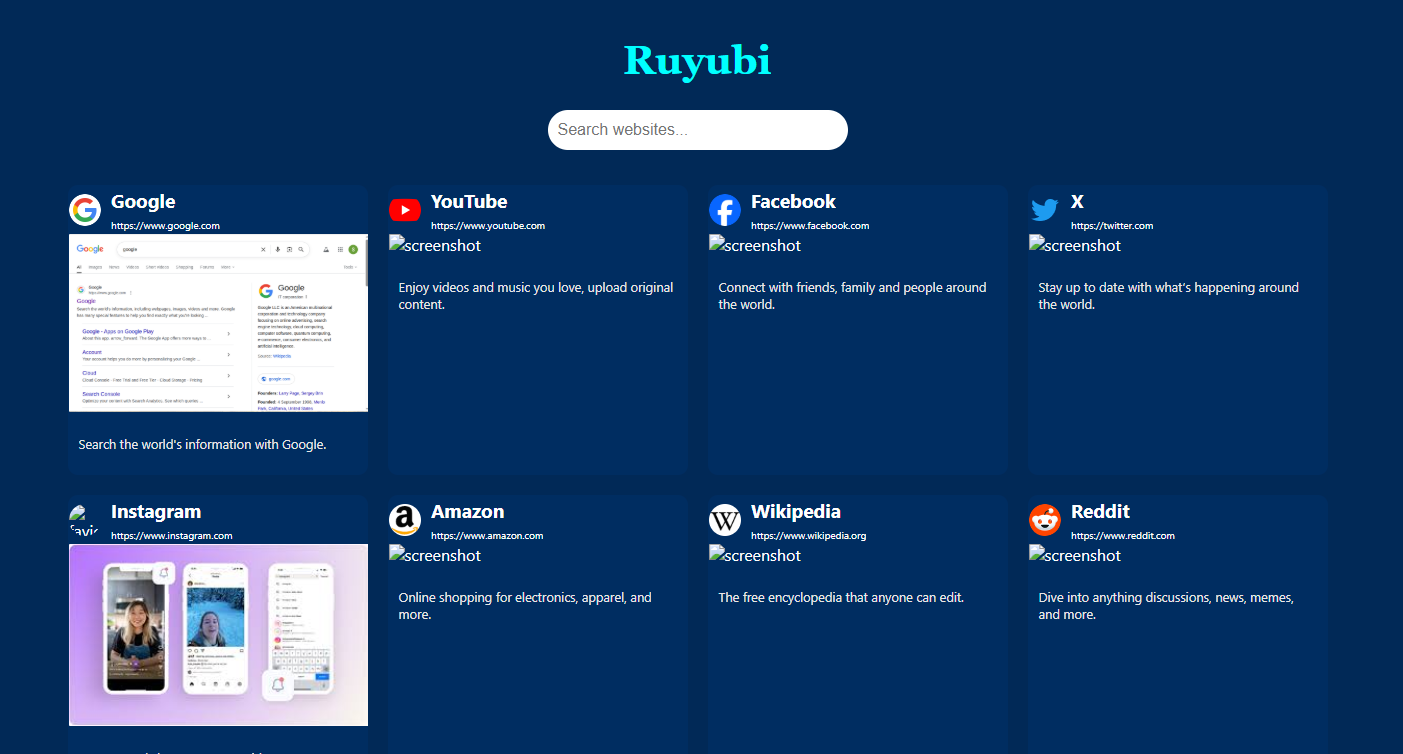Click "Enjoy videos and music you love" description
This screenshot has height=754, width=1403.
536,296
